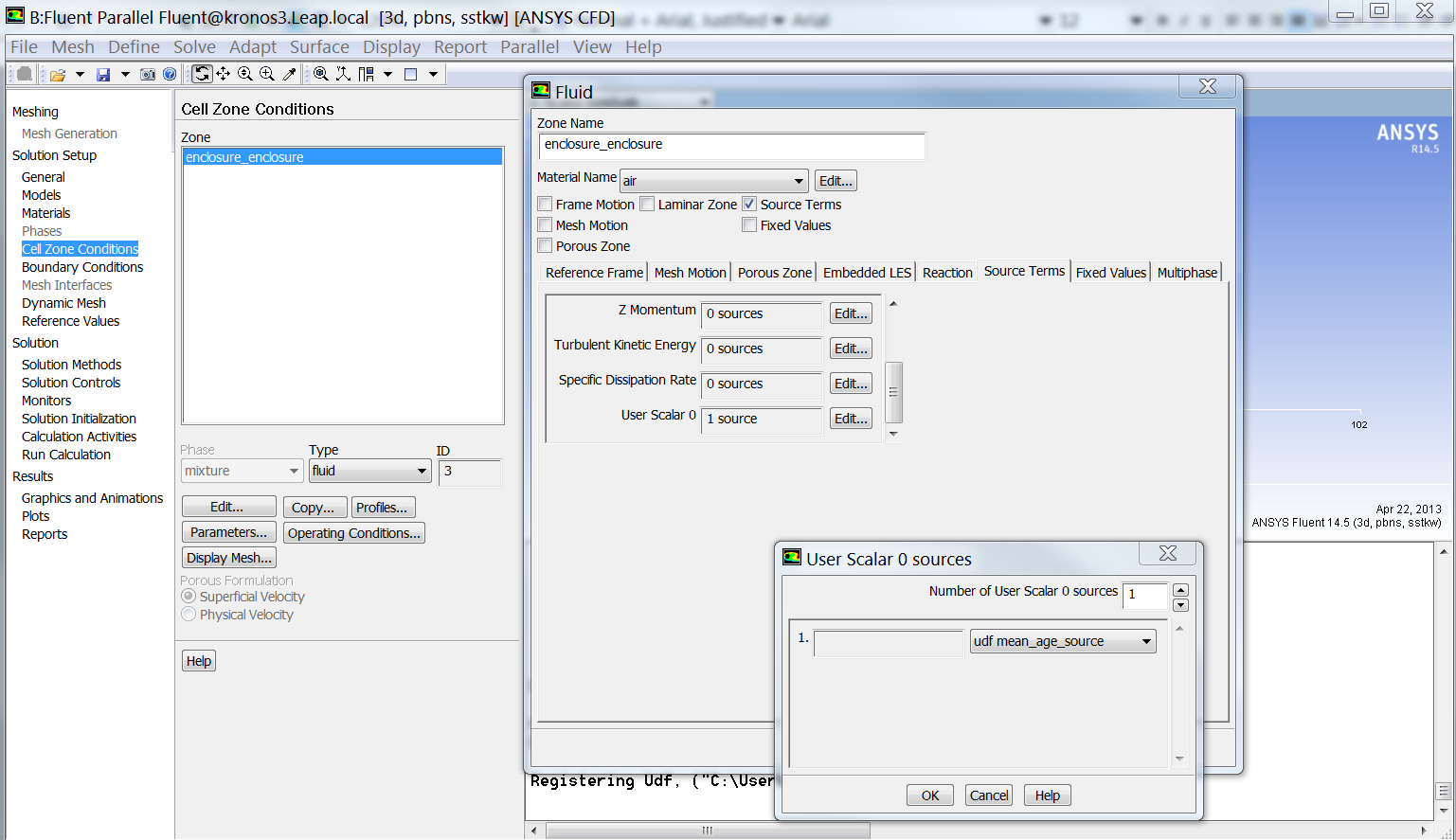Click Edit for Turbulent Kinetic Energy
The image size is (1456, 840).
tap(851, 349)
